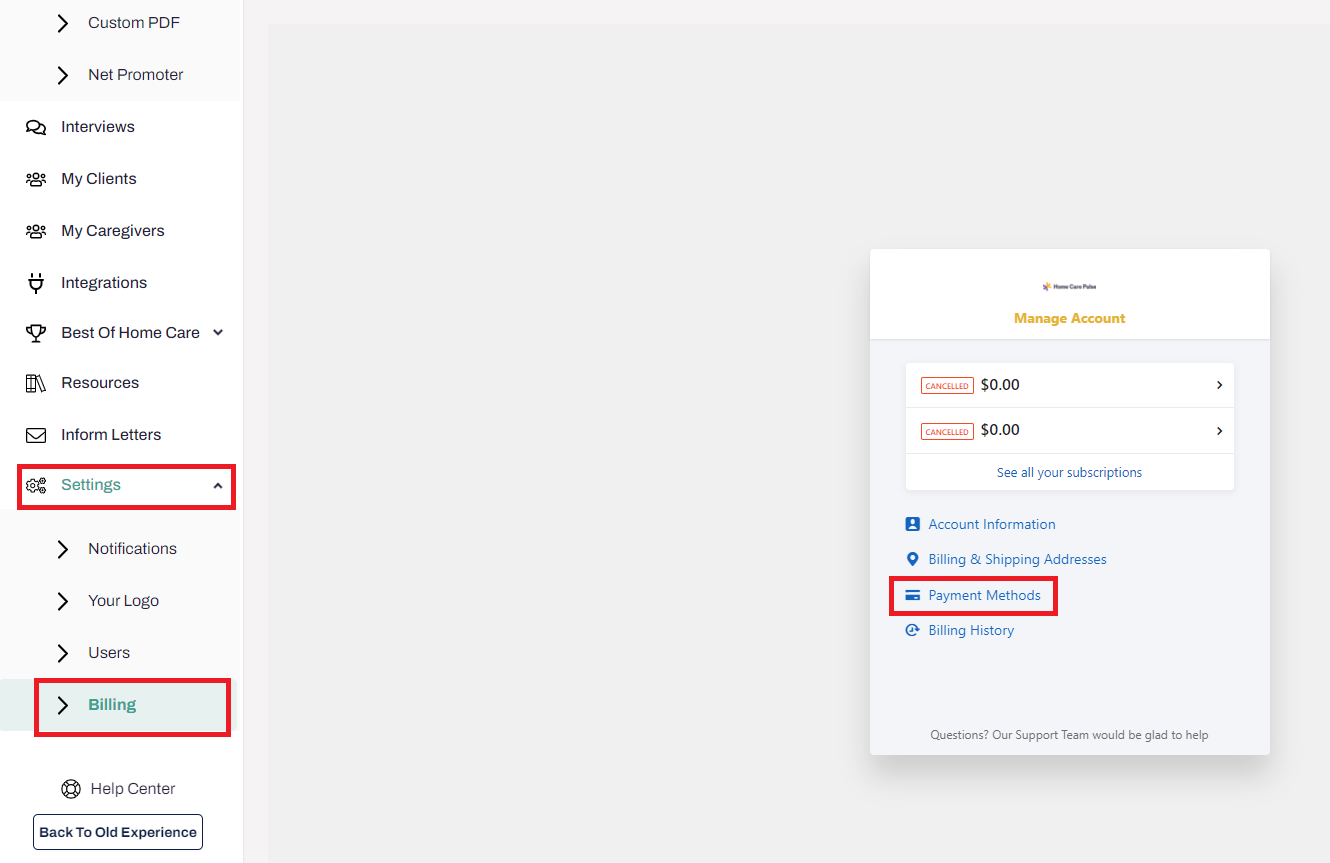The image size is (1330, 863).
Task: Select the My Clients people icon
Action: point(36,178)
